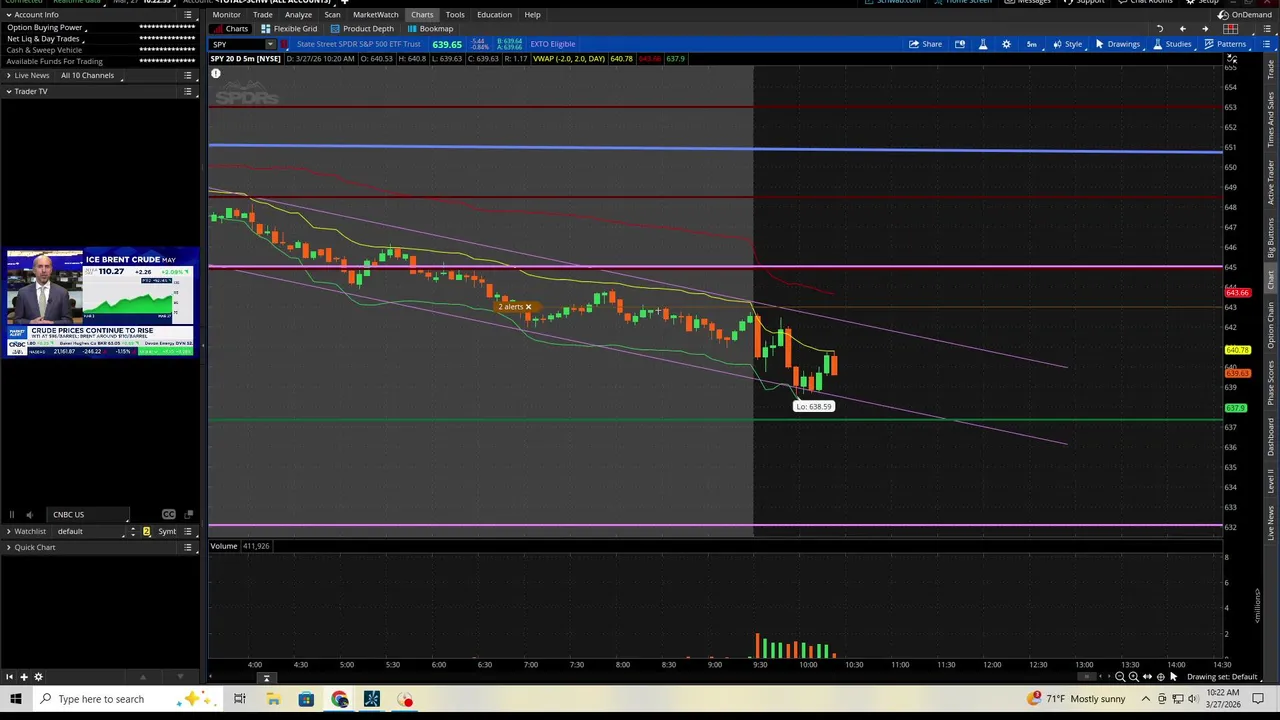Open the Tools tab
Viewport: 1280px width, 720px height.
tap(455, 15)
